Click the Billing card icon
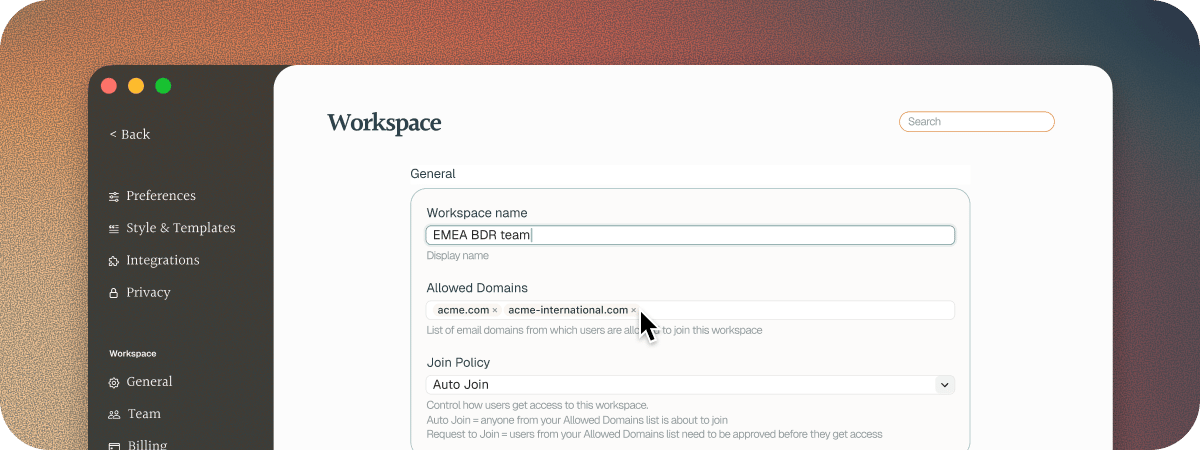The width and height of the screenshot is (1200, 450). tap(114, 446)
